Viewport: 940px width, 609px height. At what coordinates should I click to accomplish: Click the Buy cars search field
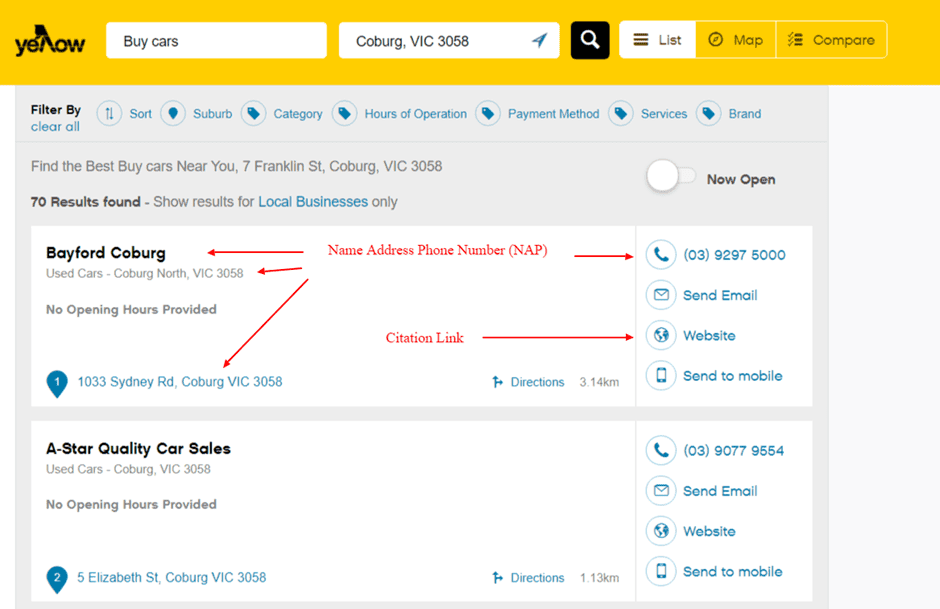[216, 41]
